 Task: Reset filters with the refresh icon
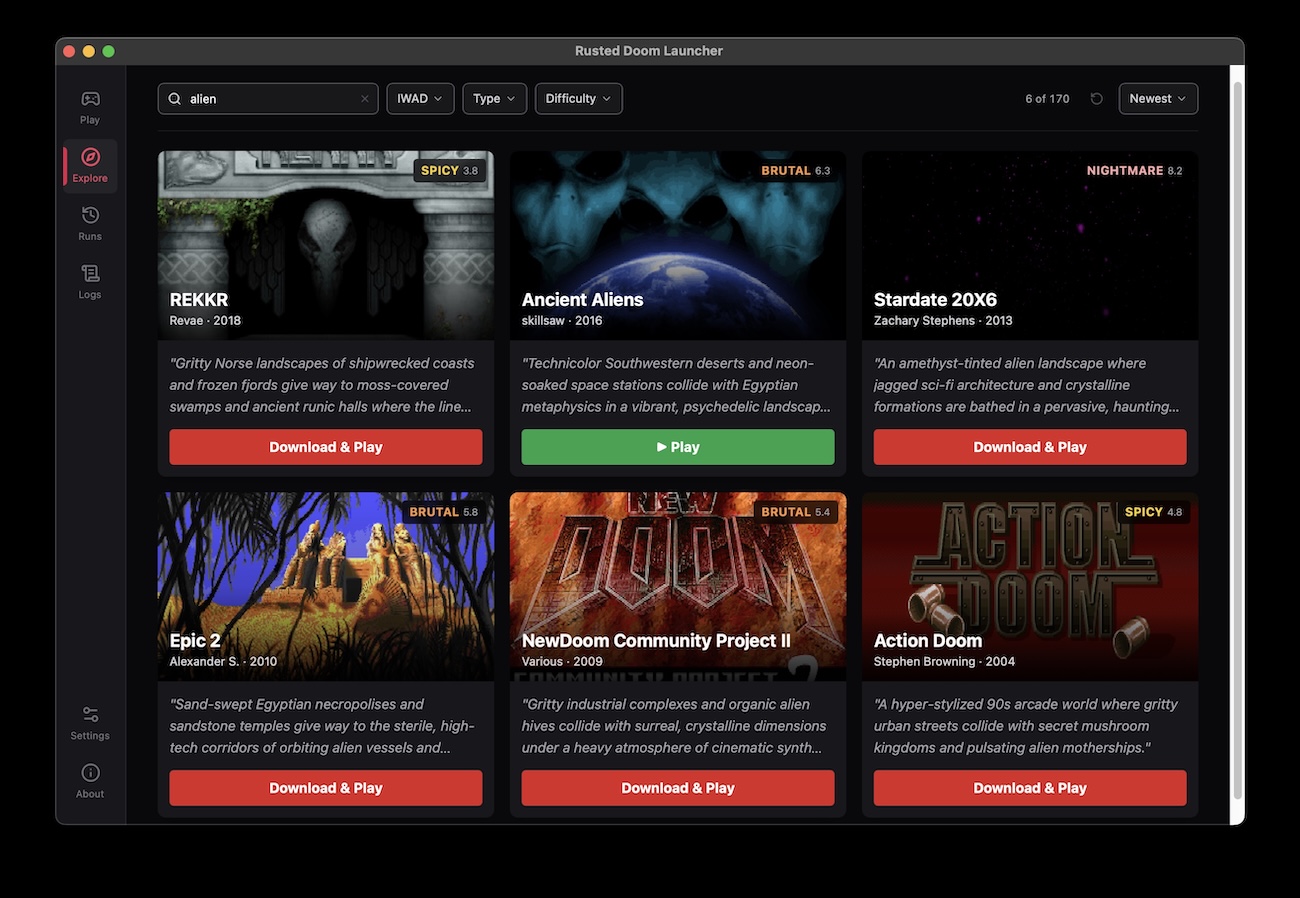(1097, 99)
